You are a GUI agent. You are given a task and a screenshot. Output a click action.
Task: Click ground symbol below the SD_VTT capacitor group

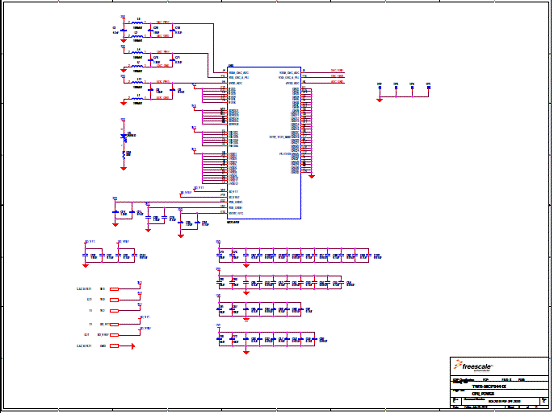(85, 266)
